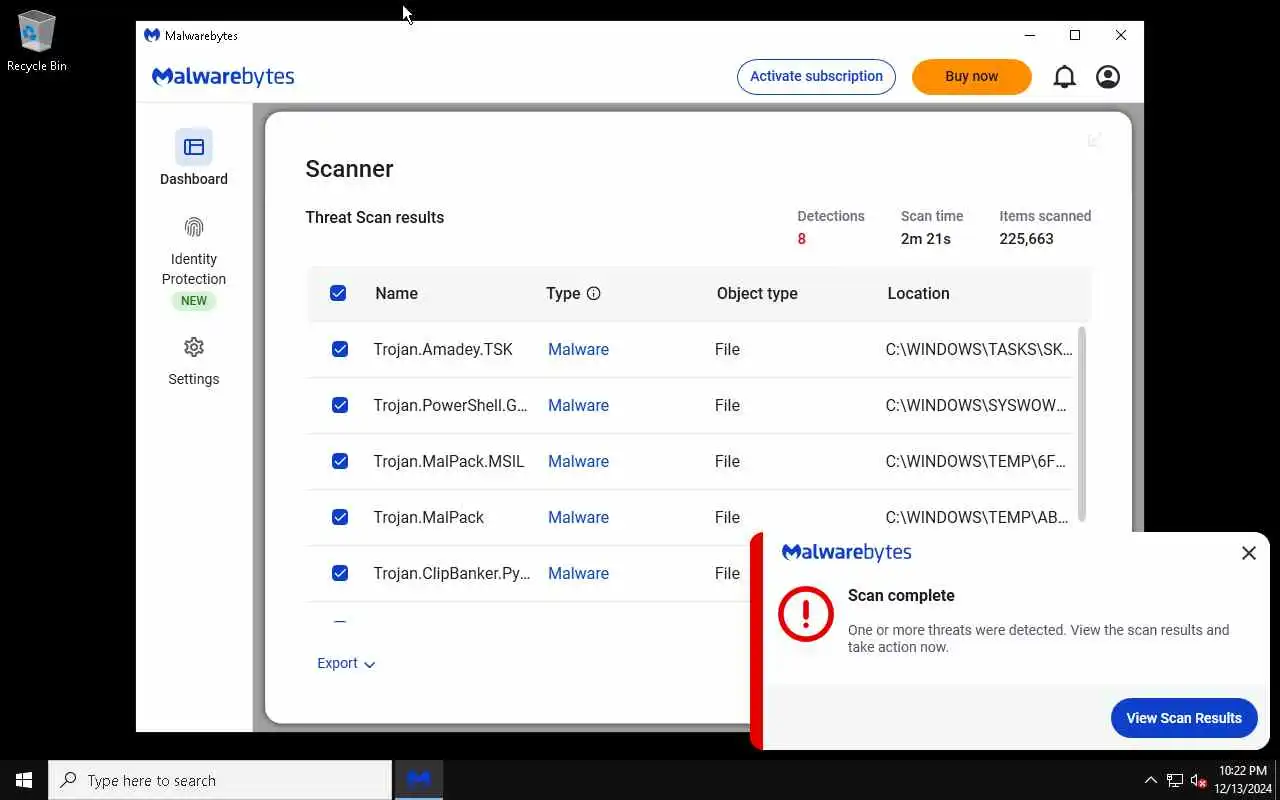Sort by the Object type column header

757,293
